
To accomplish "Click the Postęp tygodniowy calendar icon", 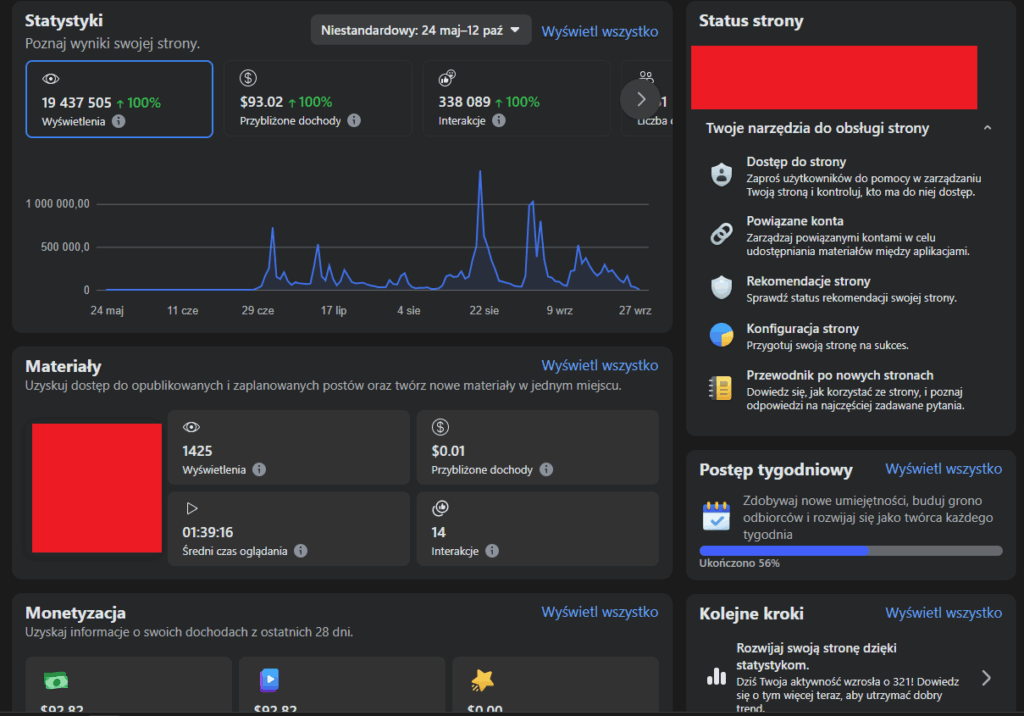I will click(716, 516).
